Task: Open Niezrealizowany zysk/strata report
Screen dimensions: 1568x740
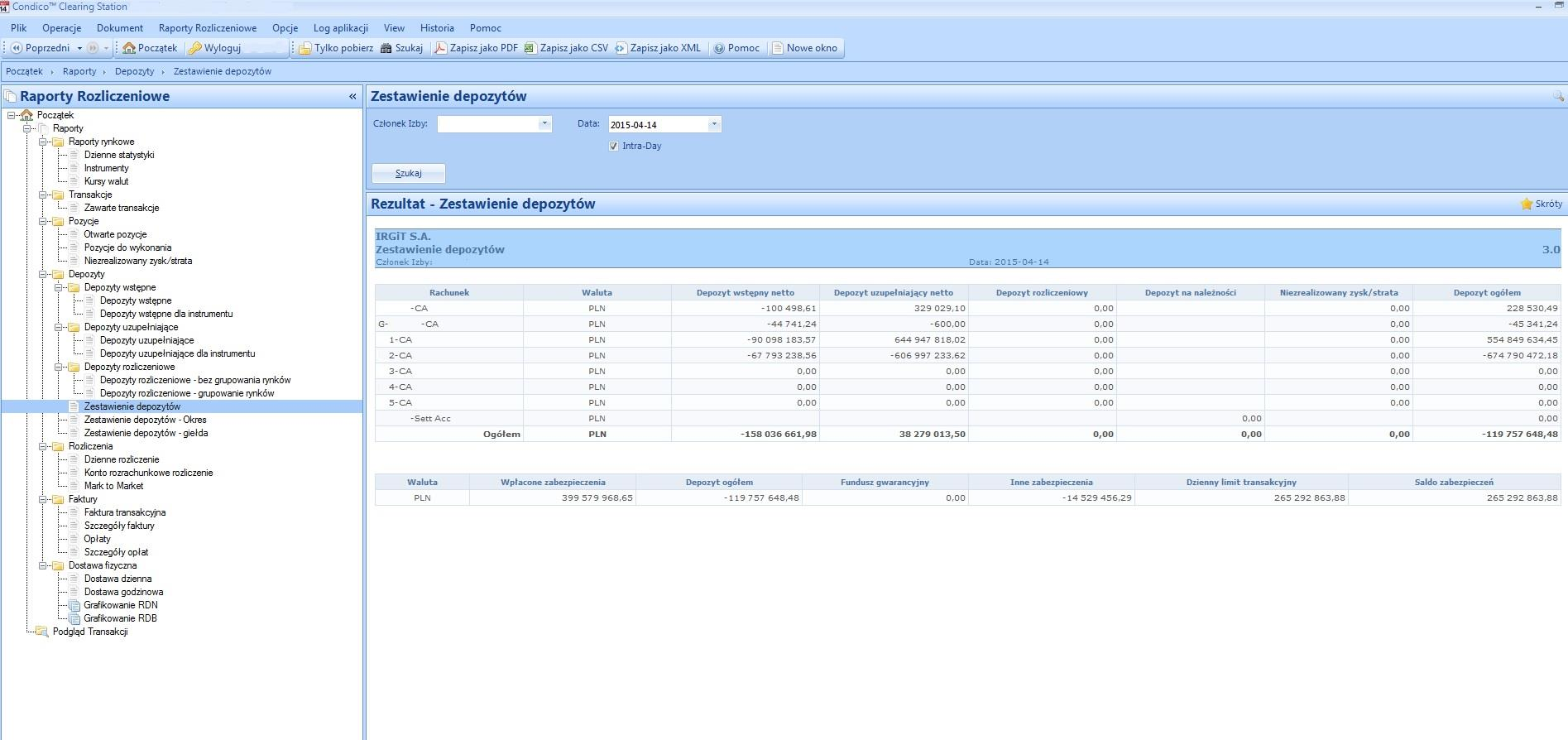Action: tap(138, 261)
